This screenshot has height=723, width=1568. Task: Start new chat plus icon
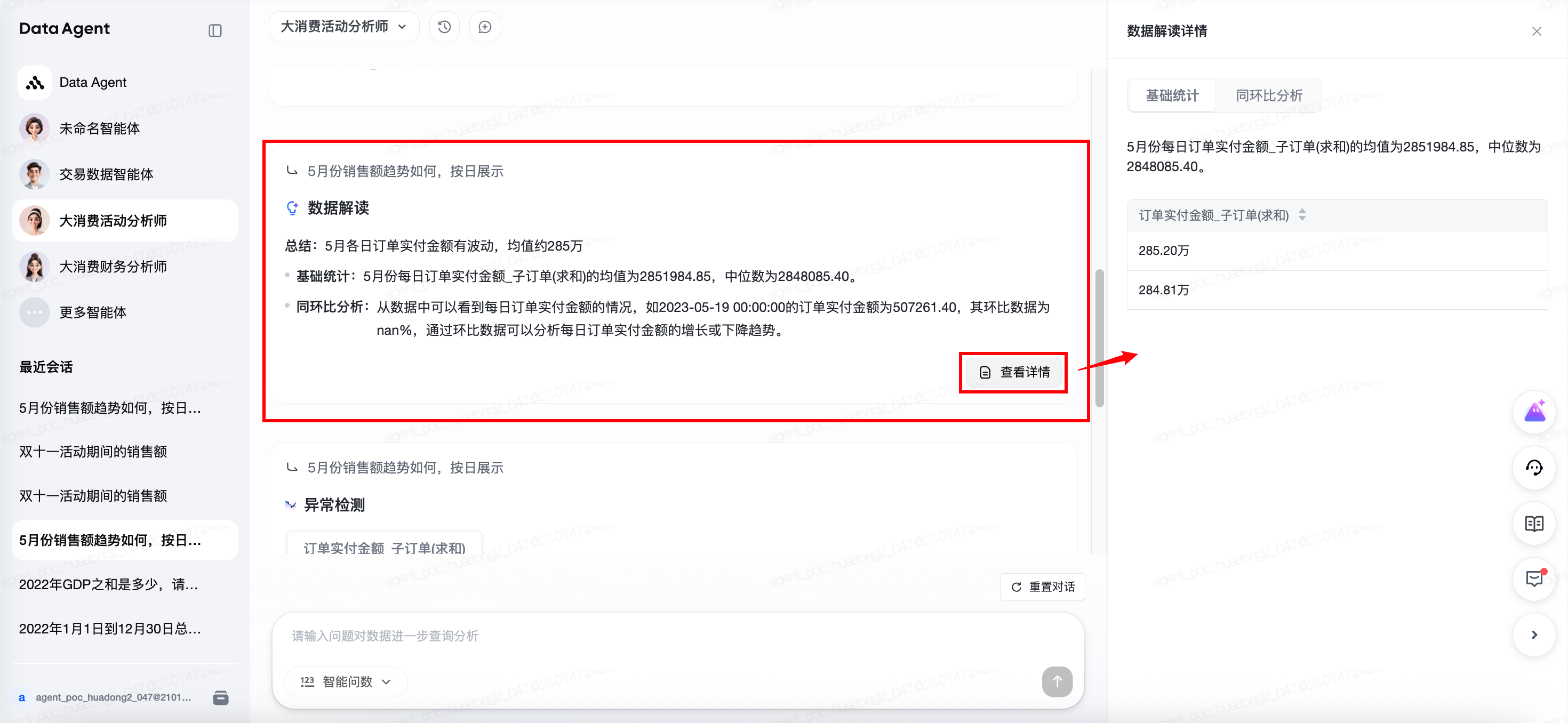tap(484, 27)
